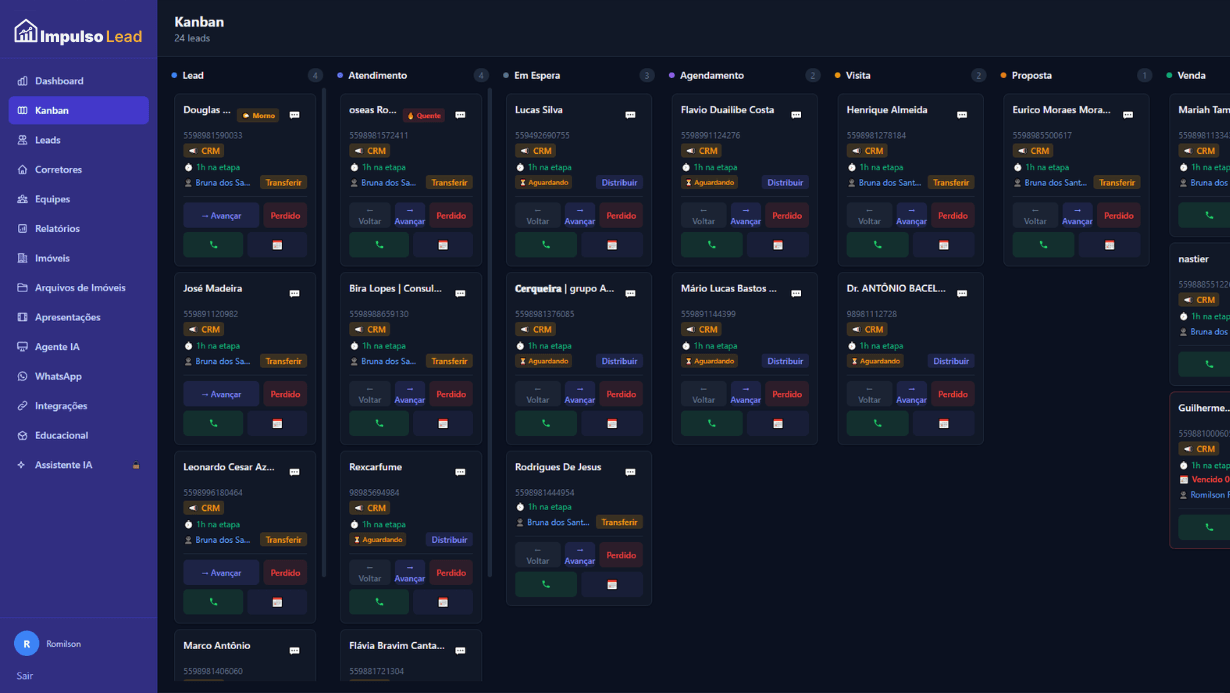Open calendar on José Madeira card
Viewport: 1230px width, 693px height.
coord(277,423)
